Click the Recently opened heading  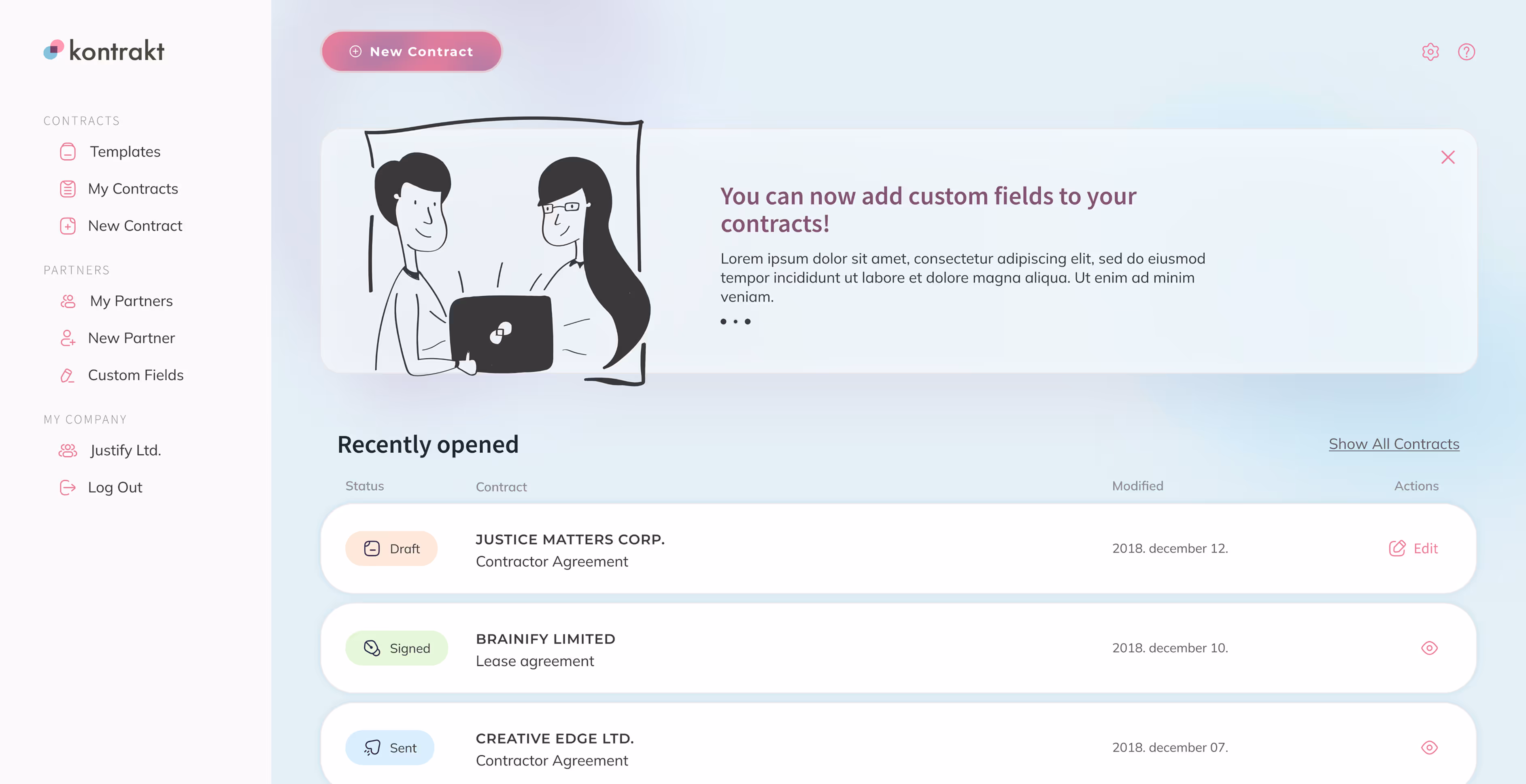(x=428, y=445)
